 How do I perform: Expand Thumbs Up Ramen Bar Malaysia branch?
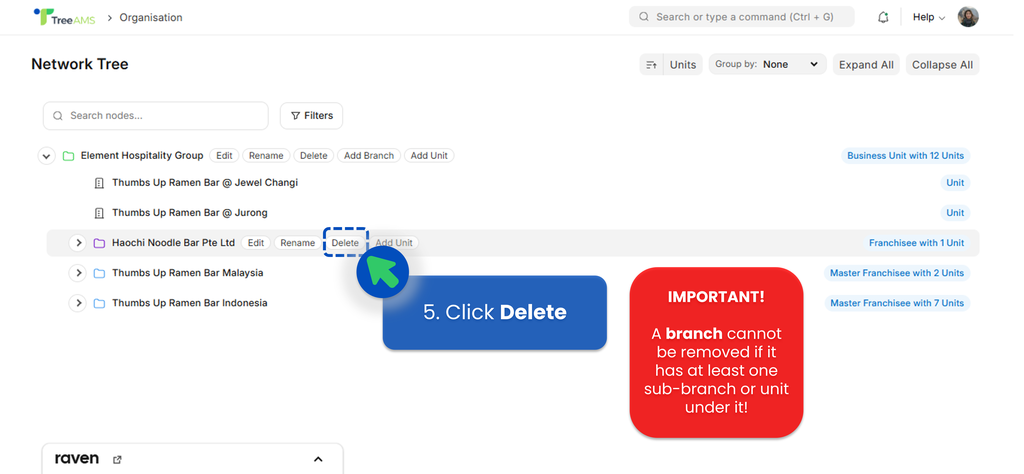click(x=78, y=273)
